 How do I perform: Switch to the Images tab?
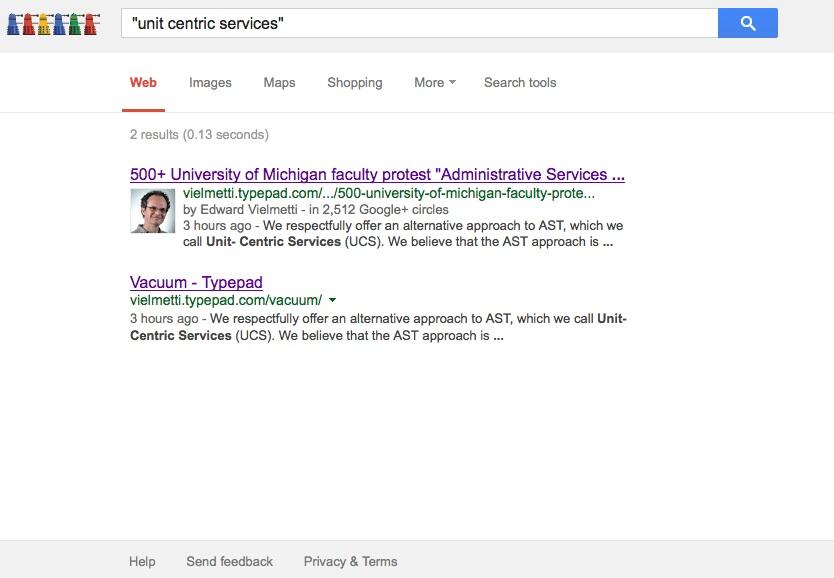click(210, 83)
